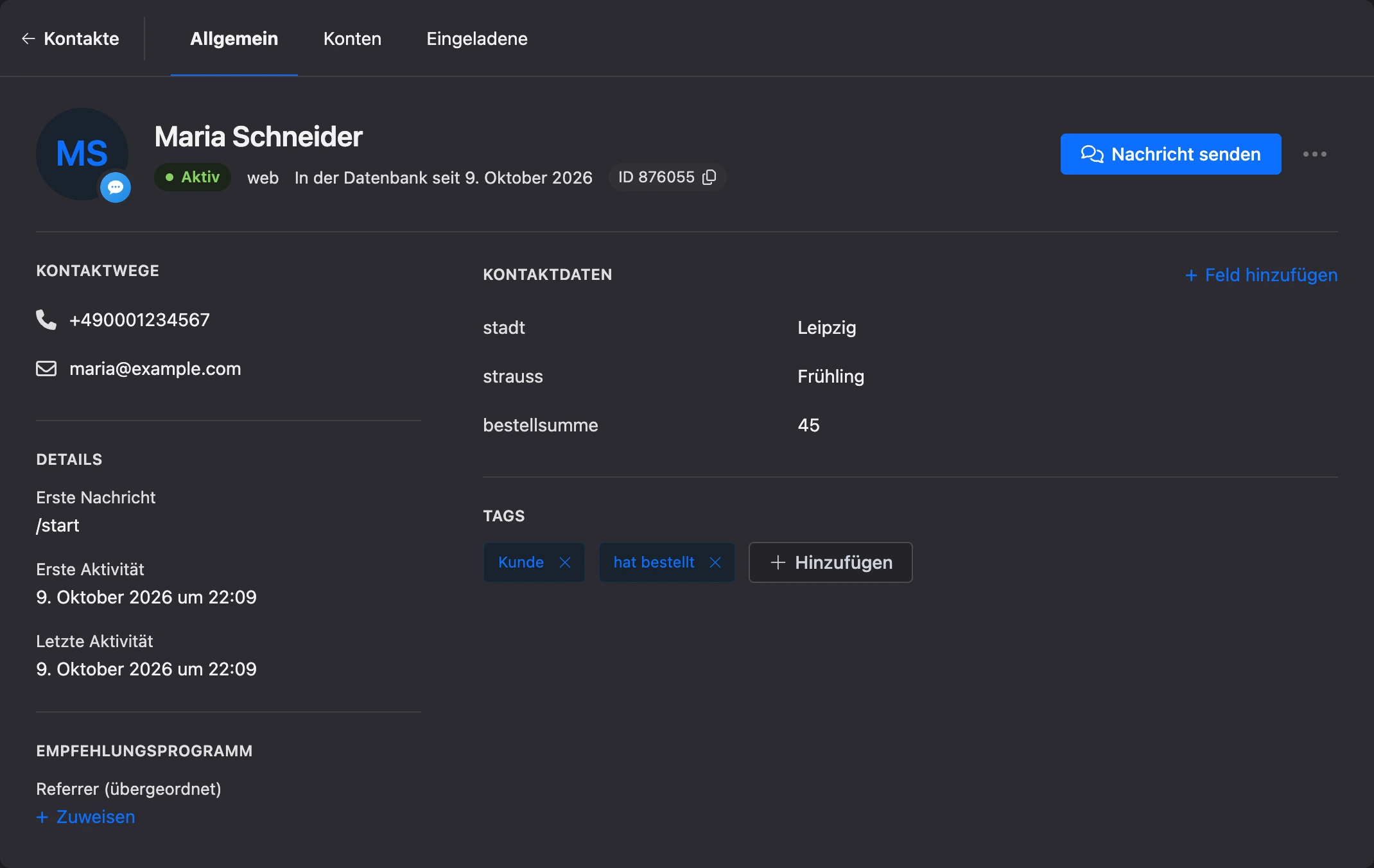Screen dimensions: 1374x868
Task: Click the envelope email icon
Action: (46, 369)
